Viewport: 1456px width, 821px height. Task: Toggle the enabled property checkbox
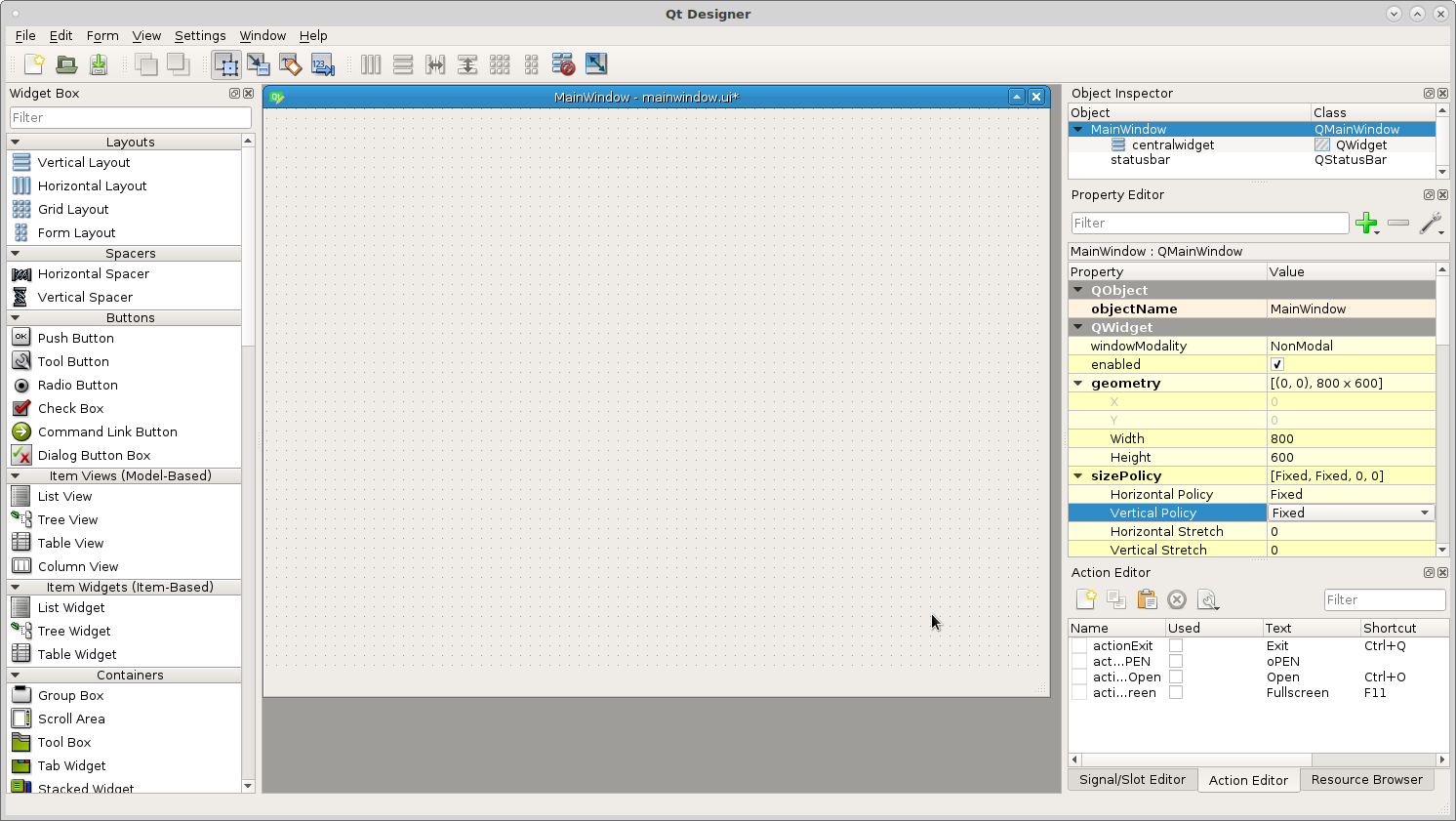[x=1276, y=364]
